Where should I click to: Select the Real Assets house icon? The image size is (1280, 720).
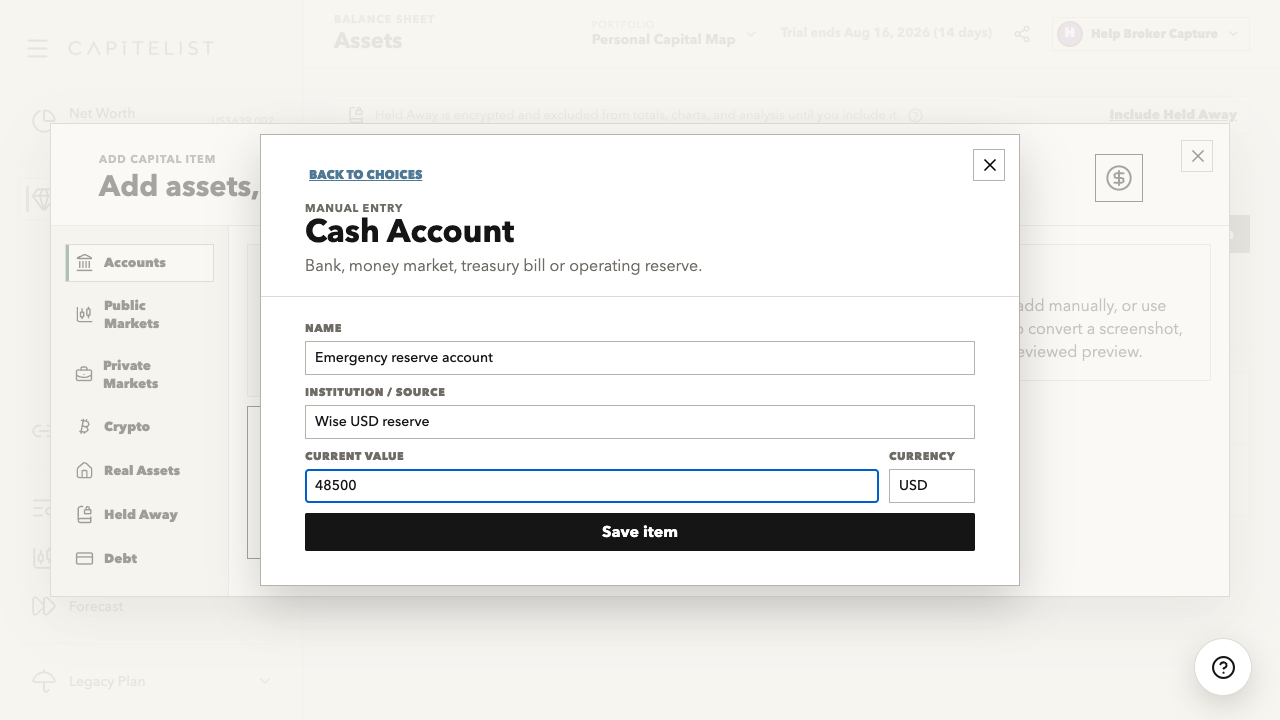tap(85, 470)
